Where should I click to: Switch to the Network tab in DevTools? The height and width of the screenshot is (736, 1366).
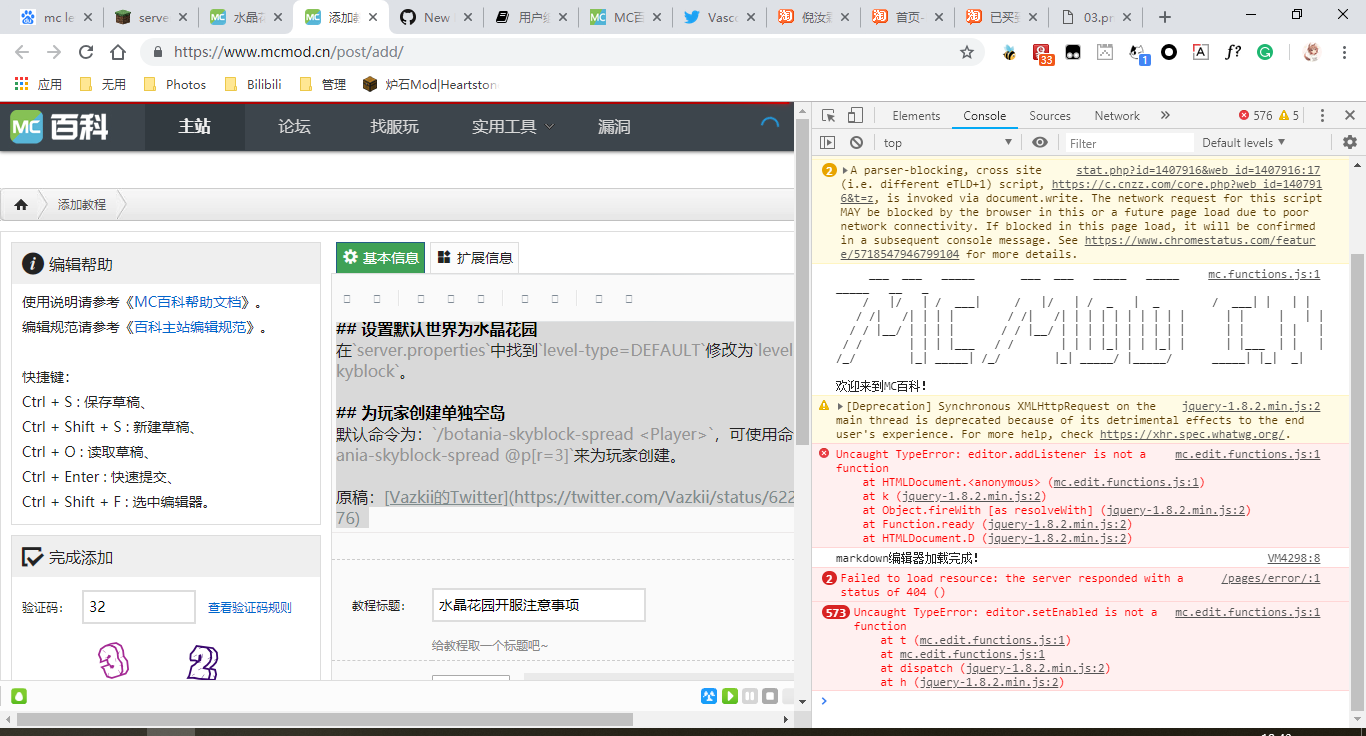pos(1116,115)
